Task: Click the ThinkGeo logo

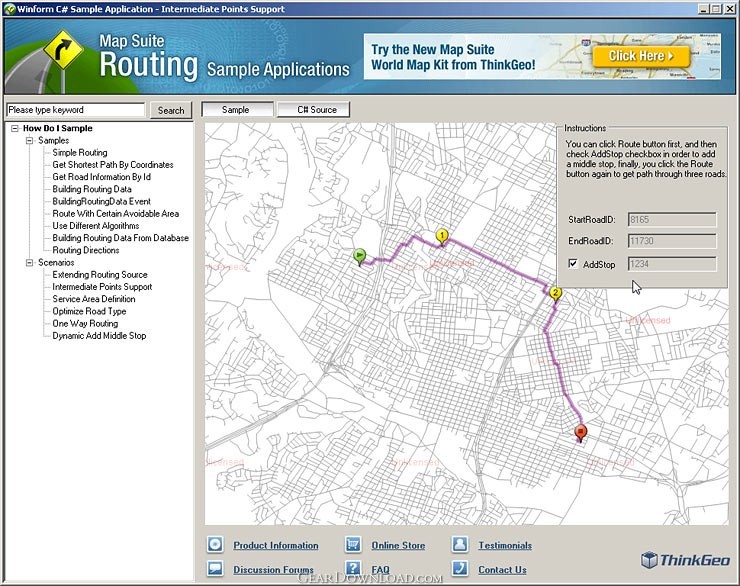Action: coord(685,560)
